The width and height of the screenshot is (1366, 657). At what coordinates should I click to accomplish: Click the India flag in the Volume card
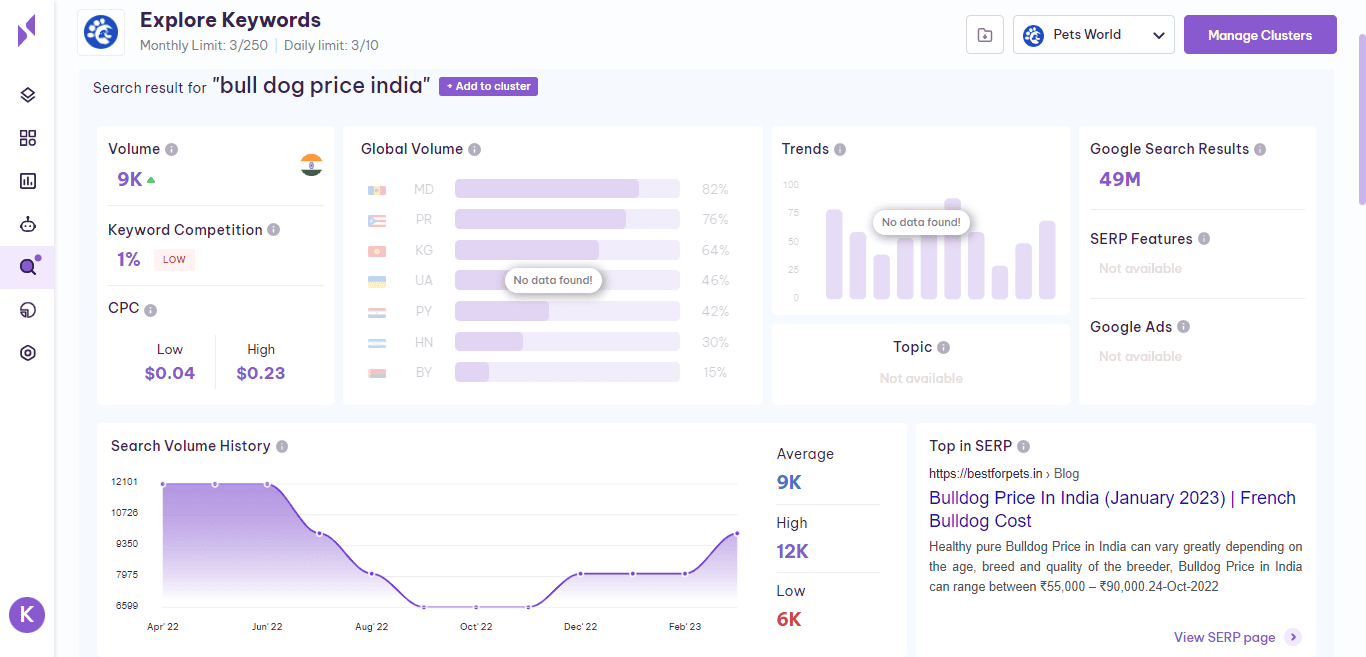pyautogui.click(x=311, y=165)
